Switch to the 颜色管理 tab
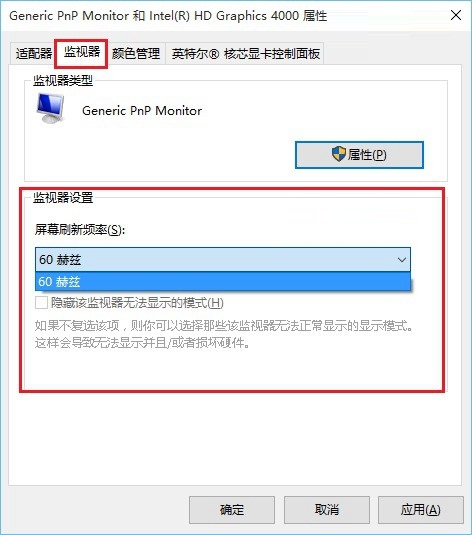Screen dimensions: 472x535 pos(136,53)
